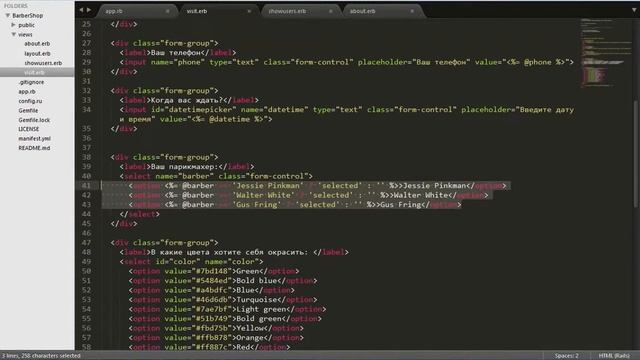Collapse the views folder arrow
640x360 pixels.
pyautogui.click(x=13, y=35)
